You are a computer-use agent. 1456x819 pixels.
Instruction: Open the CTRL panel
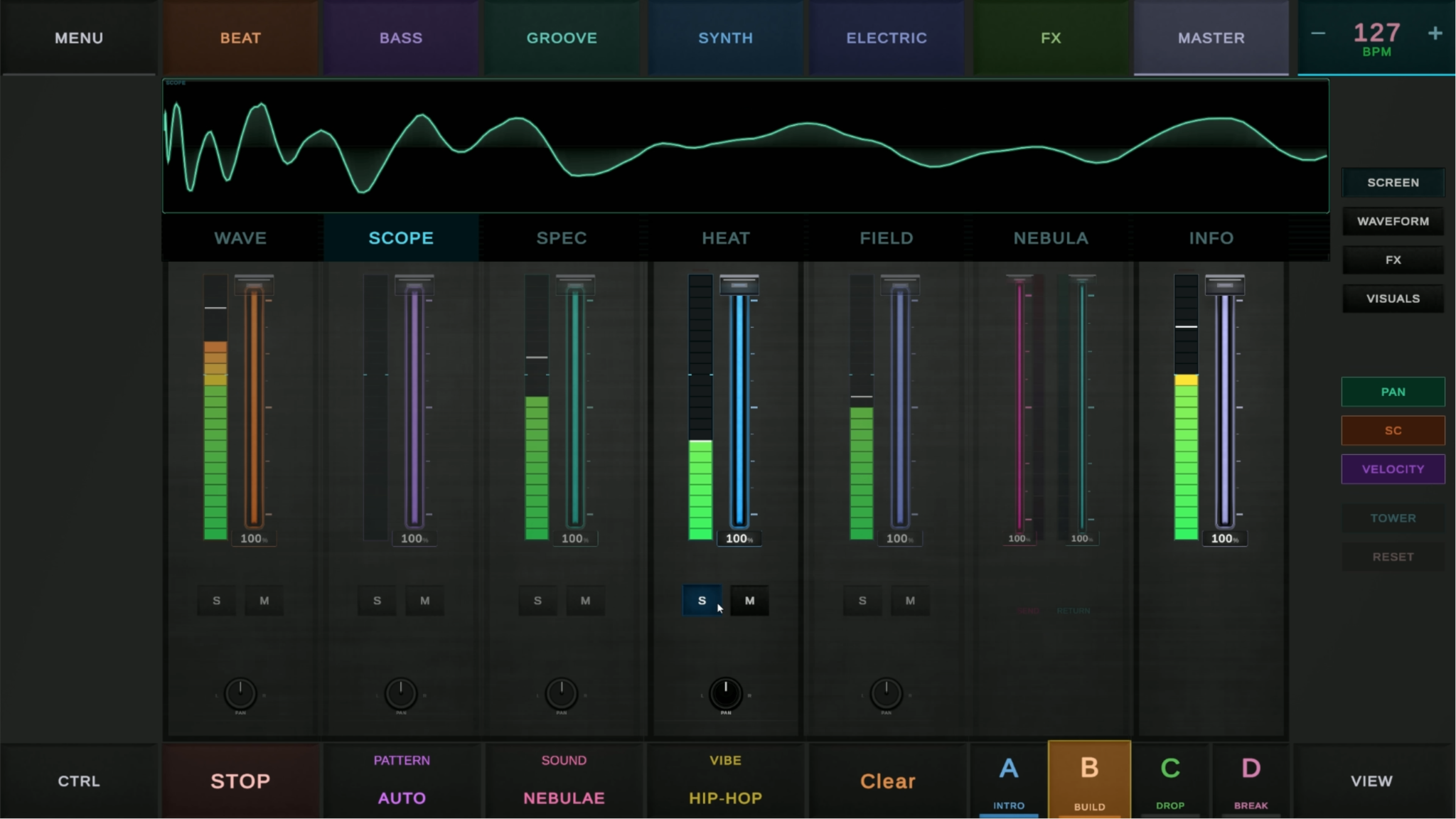[x=79, y=781]
